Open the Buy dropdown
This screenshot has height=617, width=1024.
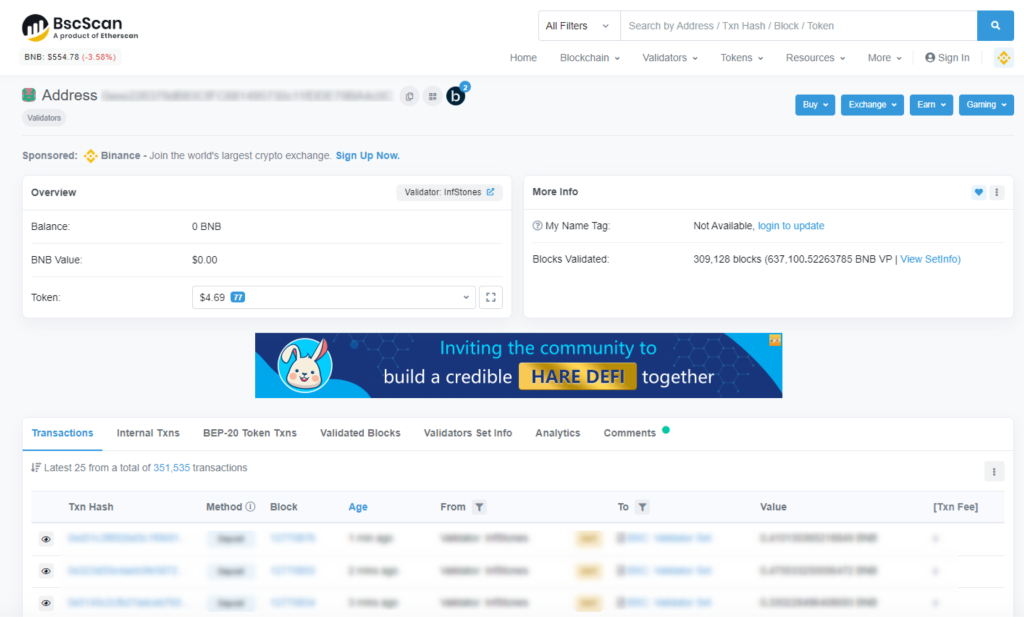[815, 104]
